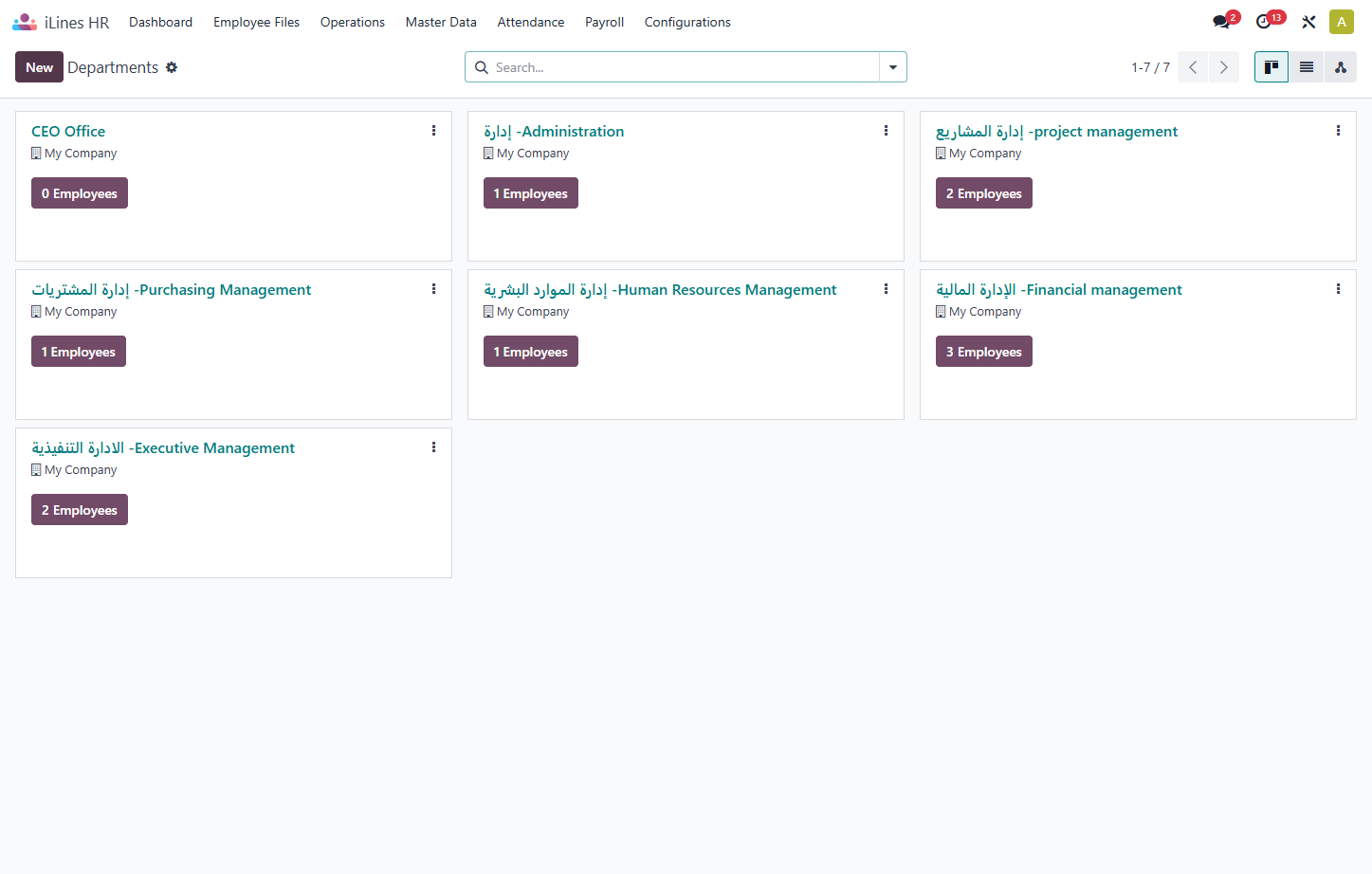The height and width of the screenshot is (874, 1372).
Task: Click 1 Employees on Human Resources card
Action: (531, 352)
